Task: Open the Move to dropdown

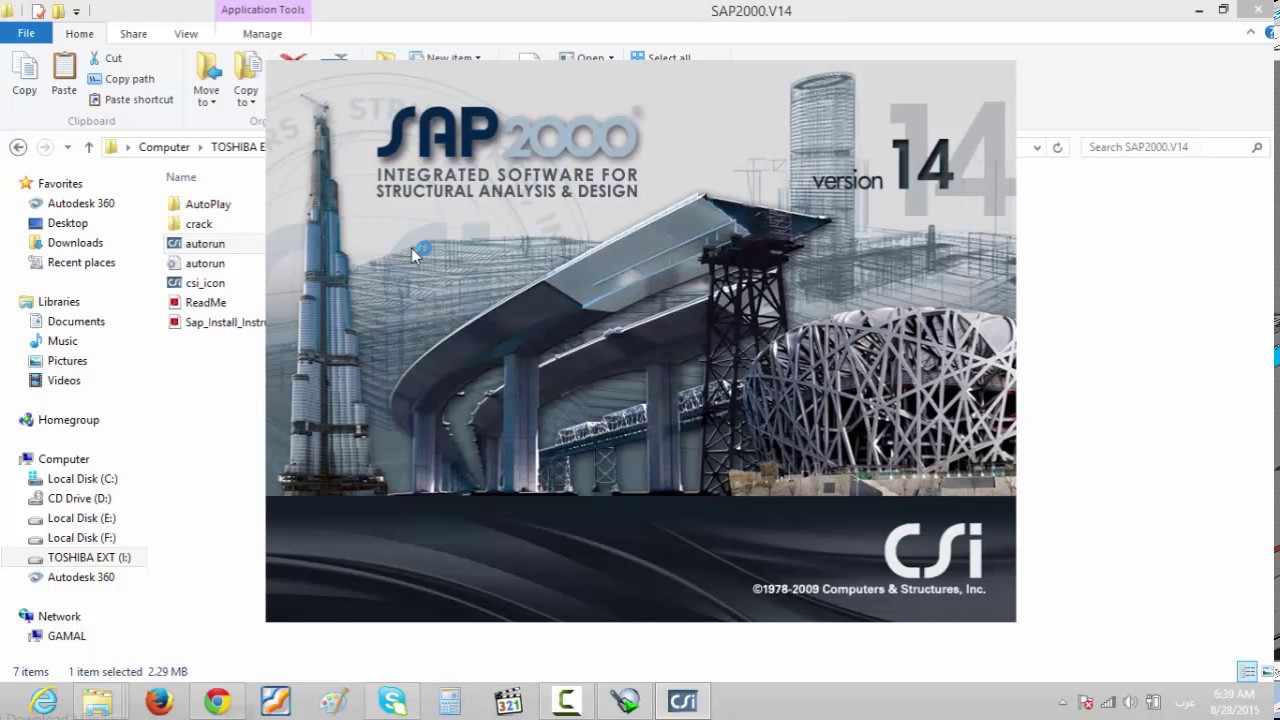Action: pos(207,80)
